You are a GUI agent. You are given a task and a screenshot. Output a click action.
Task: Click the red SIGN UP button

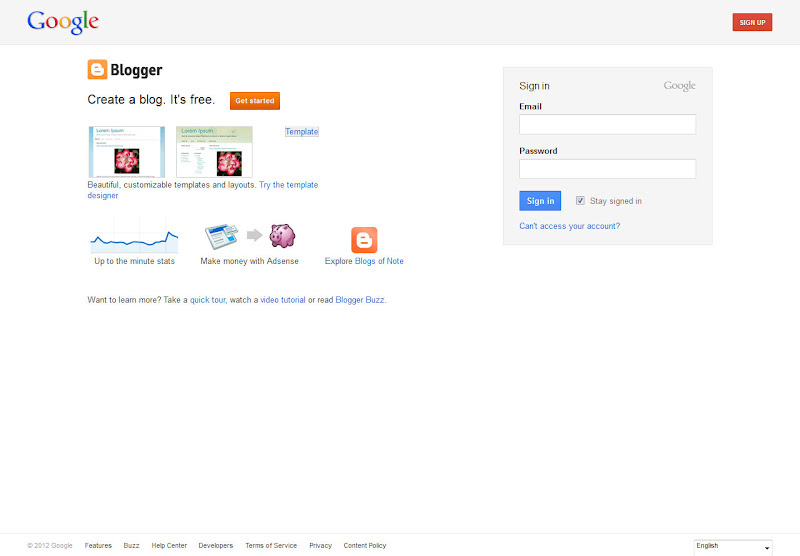[x=753, y=22]
